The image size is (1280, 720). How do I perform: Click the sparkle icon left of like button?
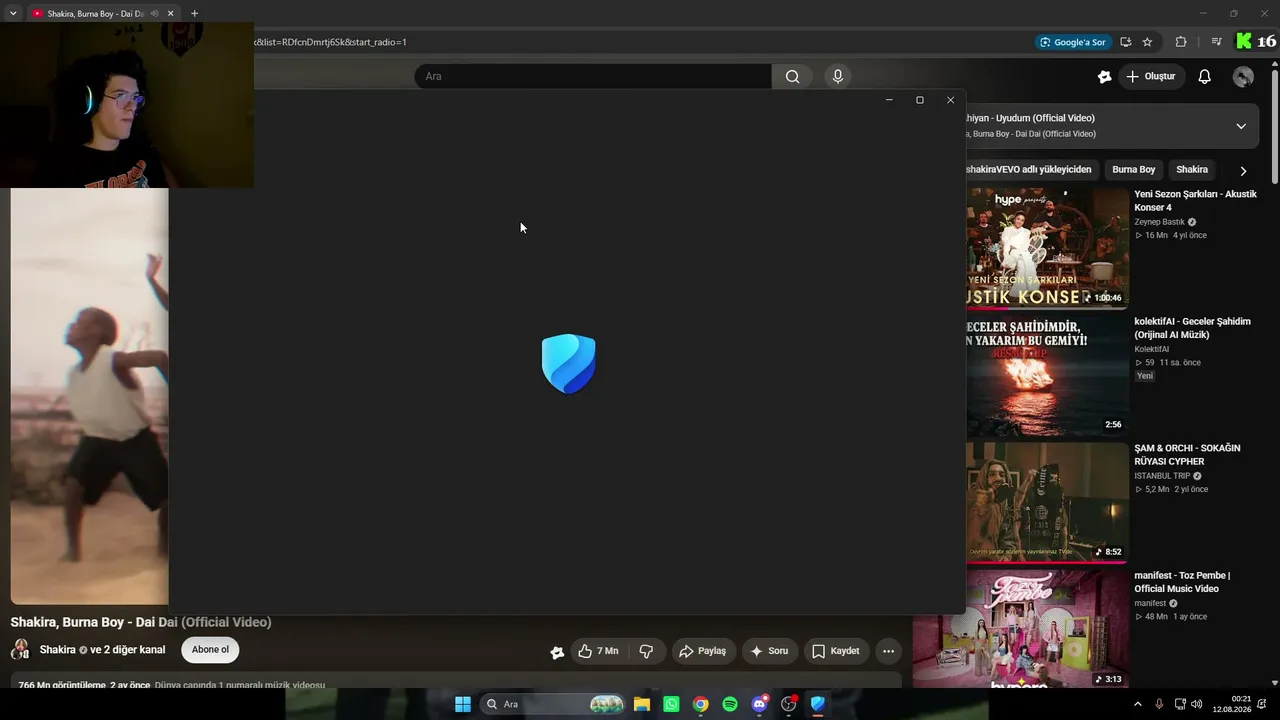557,652
